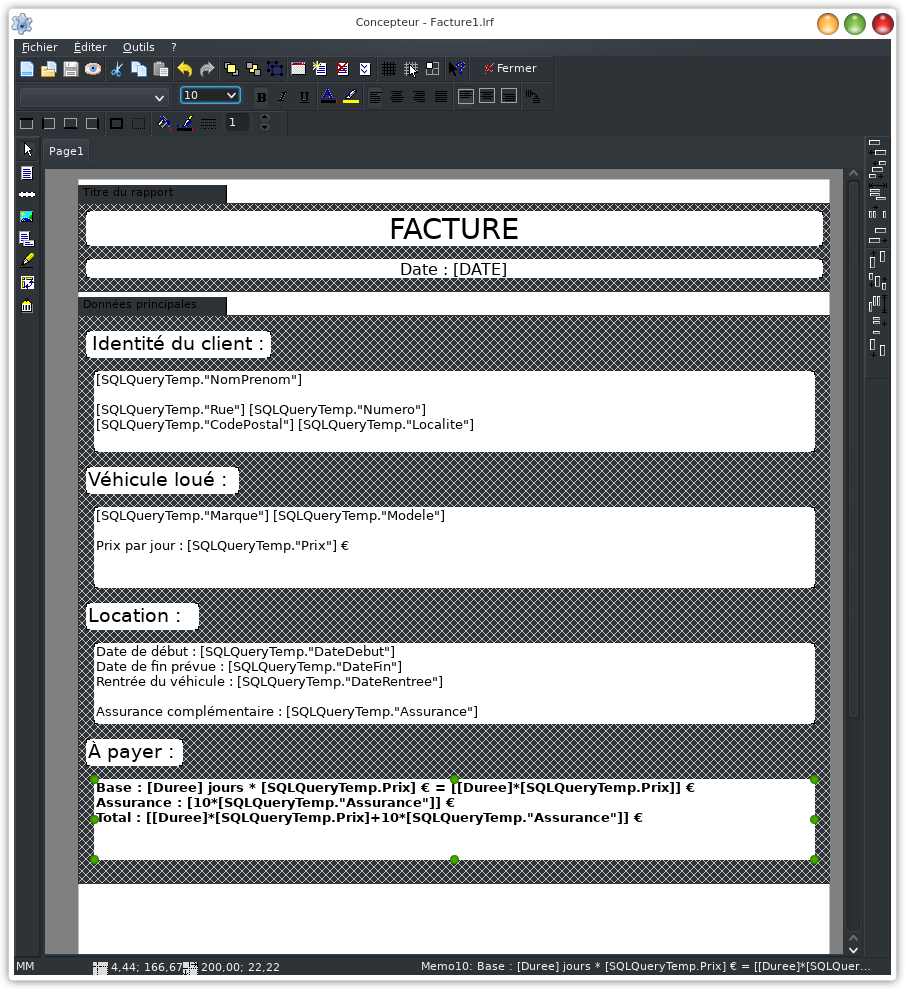Open the Fichier menu
The width and height of the screenshot is (905, 989).
pyautogui.click(x=40, y=47)
